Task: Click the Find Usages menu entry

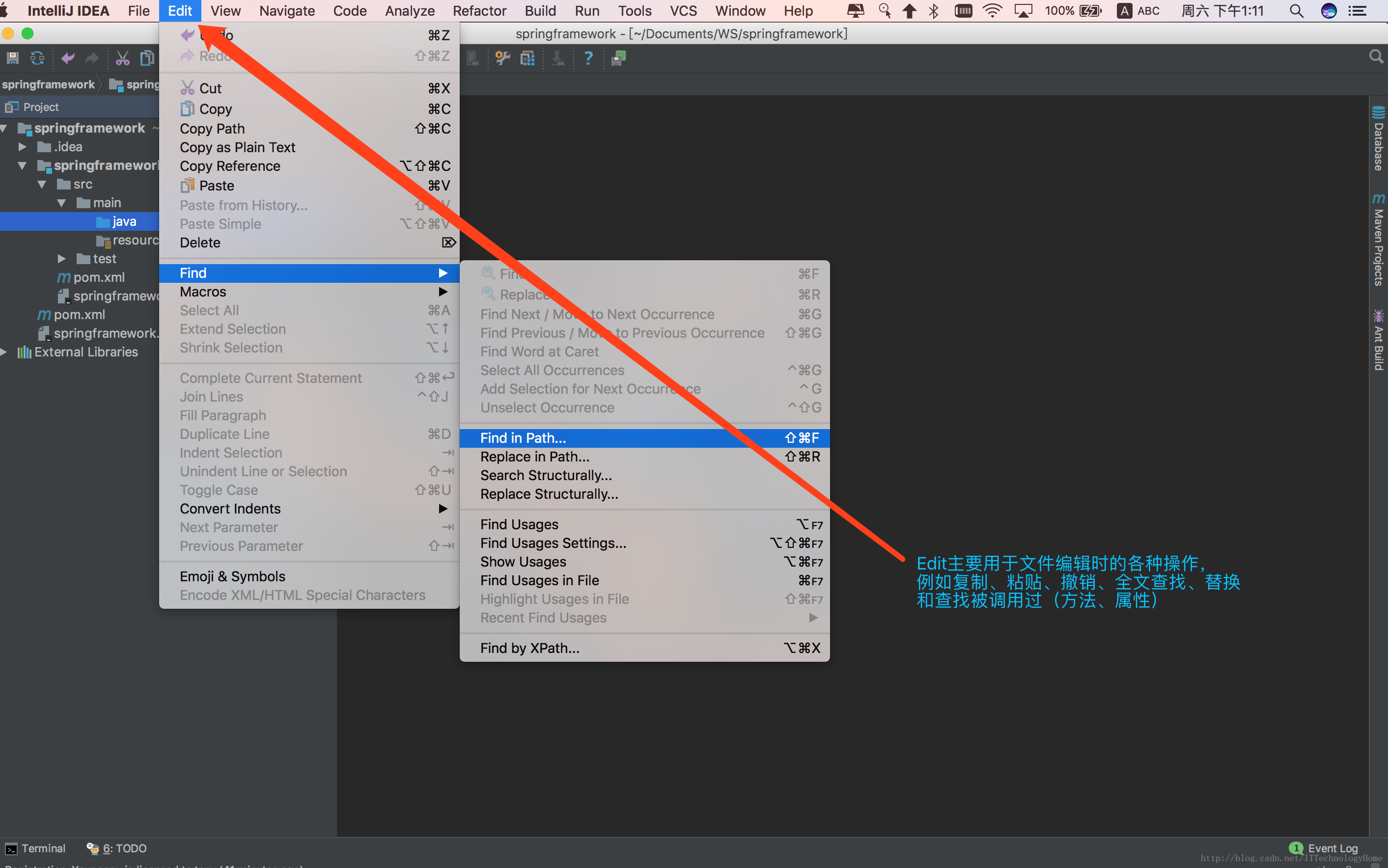Action: tap(519, 525)
